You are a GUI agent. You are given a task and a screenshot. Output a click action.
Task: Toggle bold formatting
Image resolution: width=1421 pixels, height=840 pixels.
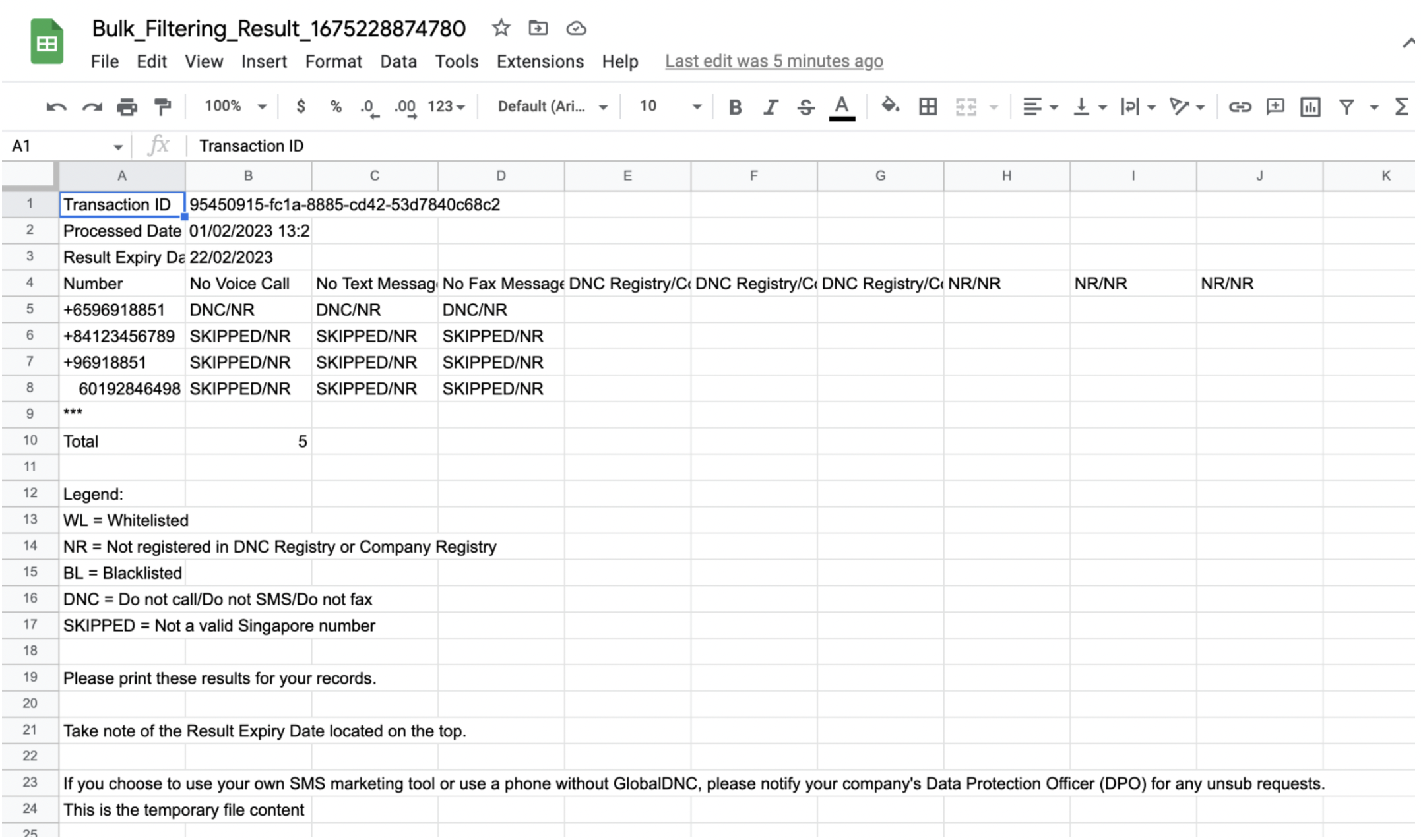(x=735, y=107)
